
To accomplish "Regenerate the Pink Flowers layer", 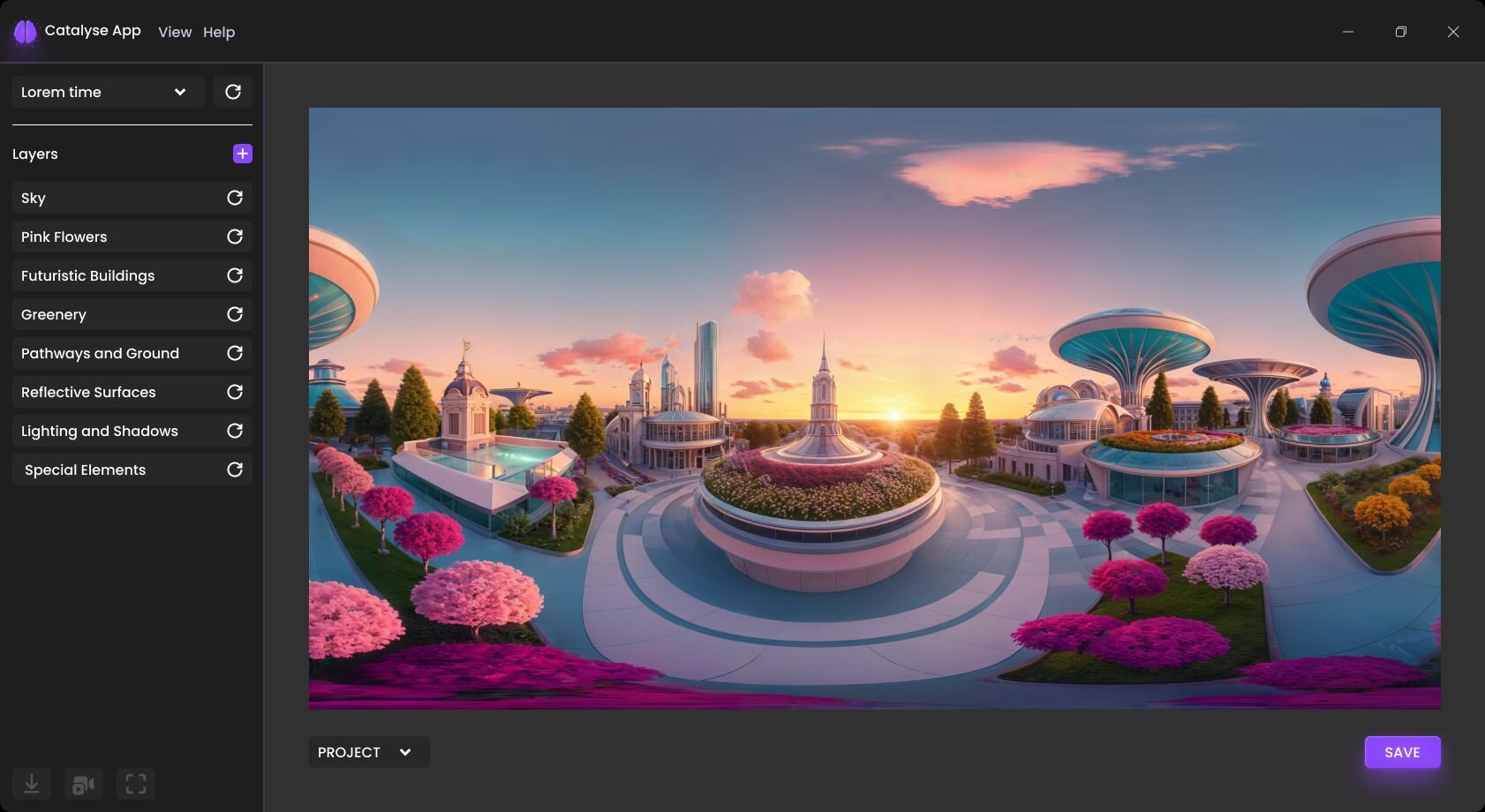I will [x=235, y=237].
